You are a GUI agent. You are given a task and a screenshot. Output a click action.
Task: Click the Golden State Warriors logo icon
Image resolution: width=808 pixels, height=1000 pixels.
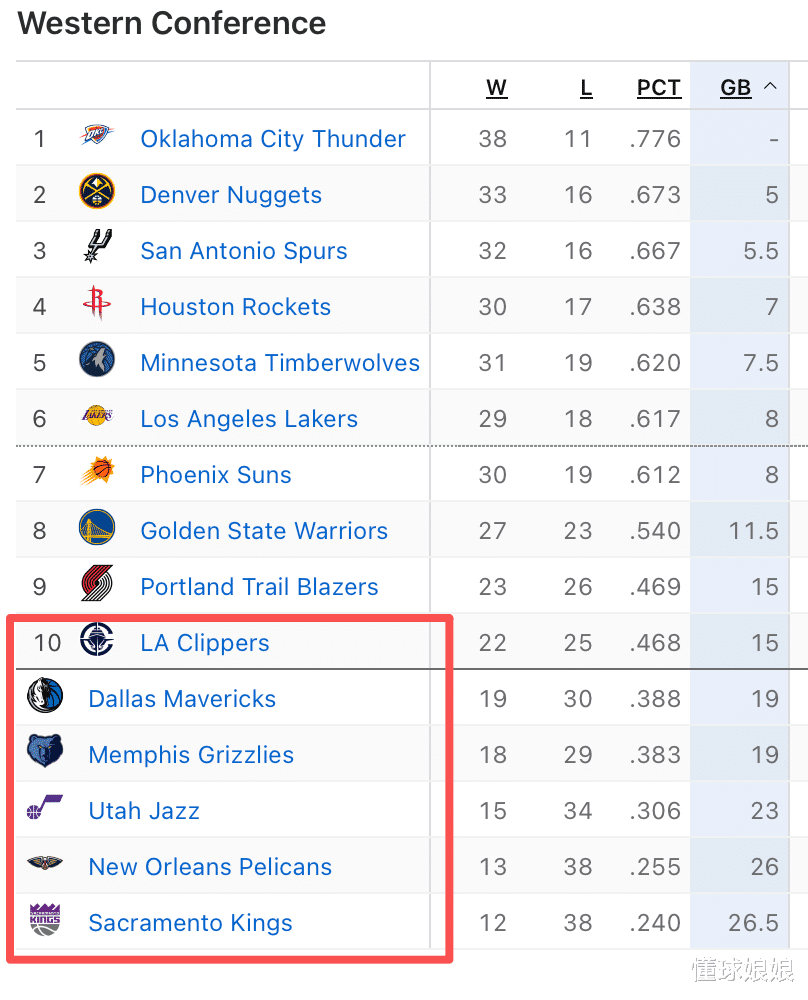click(x=97, y=529)
